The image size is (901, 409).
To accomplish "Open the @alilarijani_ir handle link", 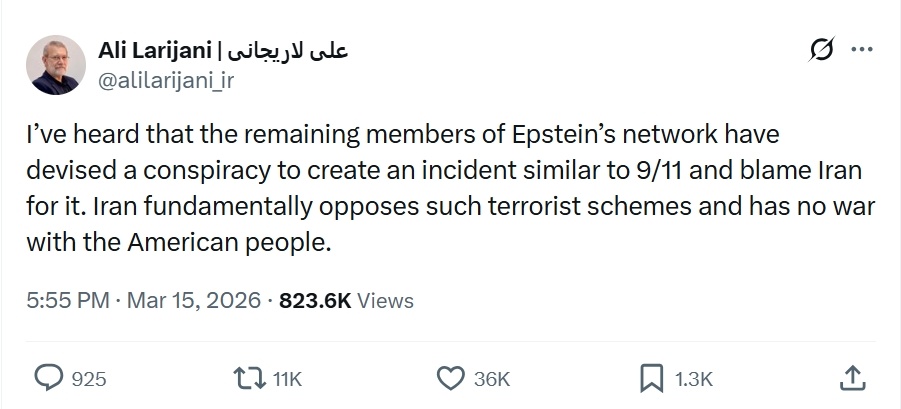I will [166, 81].
